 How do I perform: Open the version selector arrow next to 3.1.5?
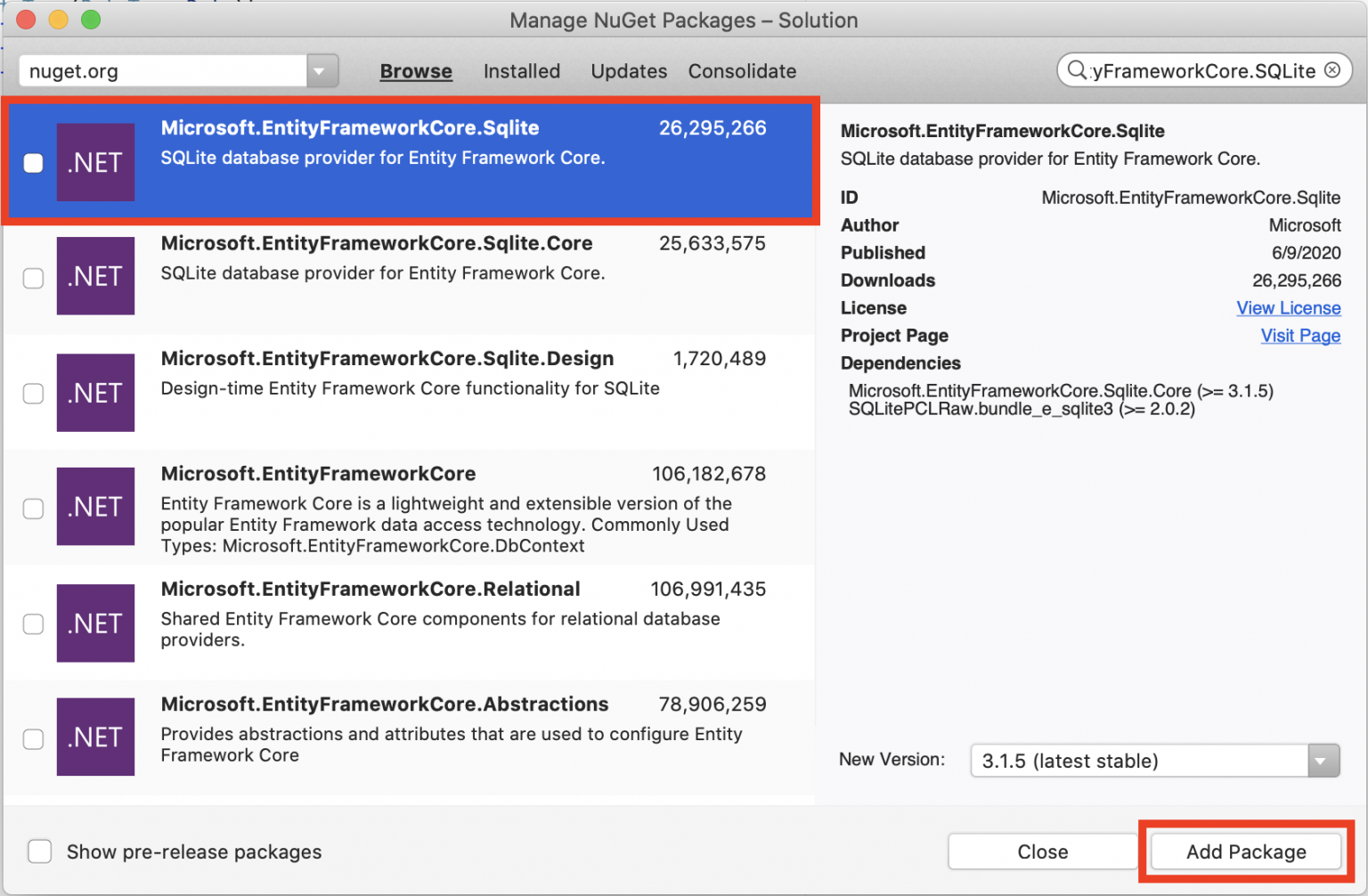tap(1321, 761)
